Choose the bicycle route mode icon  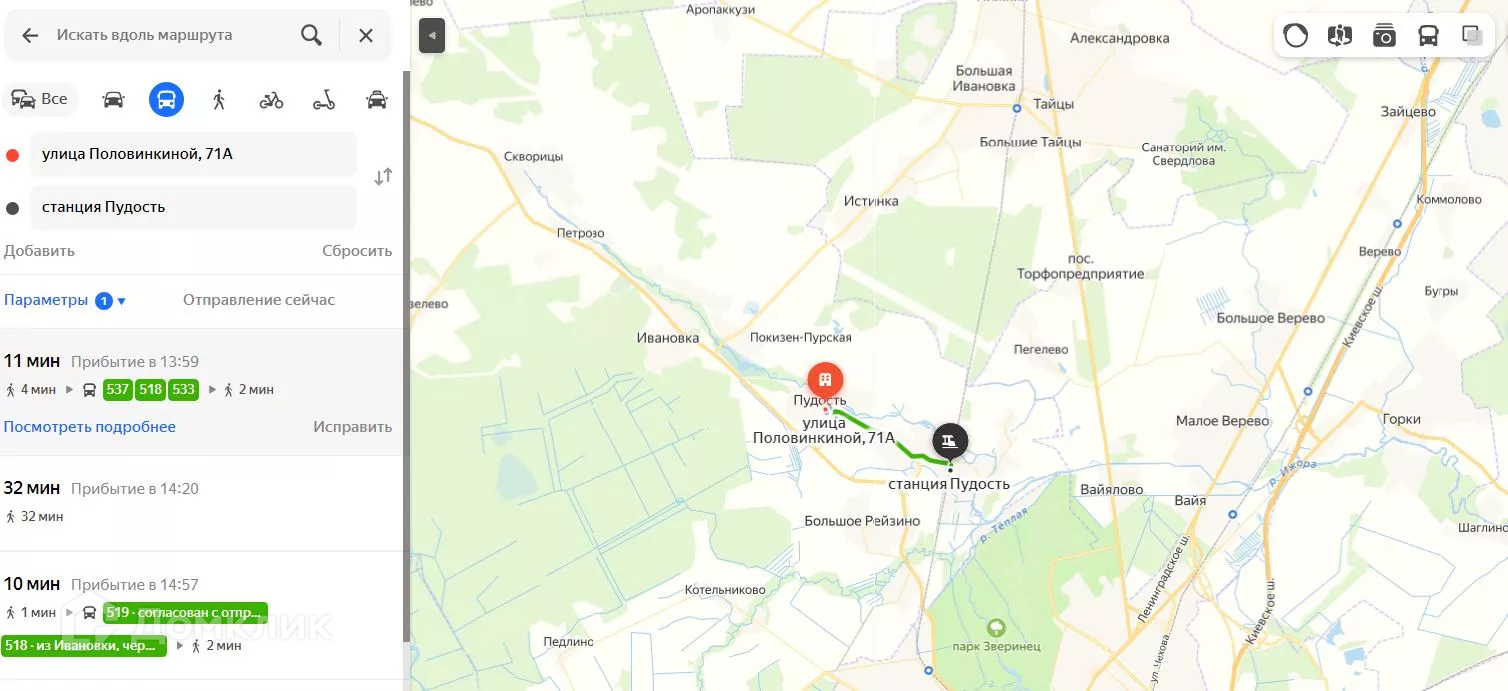(271, 99)
